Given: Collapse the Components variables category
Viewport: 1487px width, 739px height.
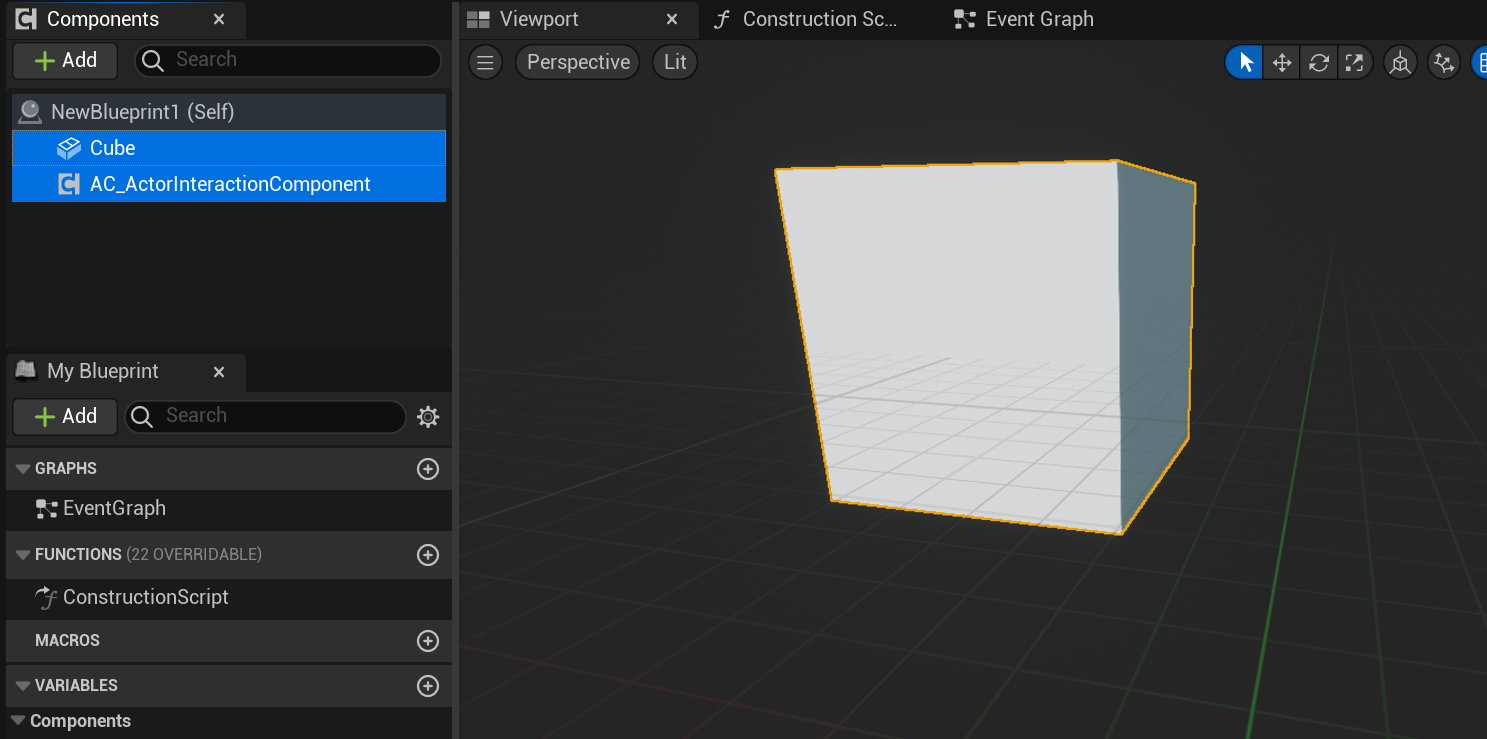Looking at the screenshot, I should coord(17,721).
